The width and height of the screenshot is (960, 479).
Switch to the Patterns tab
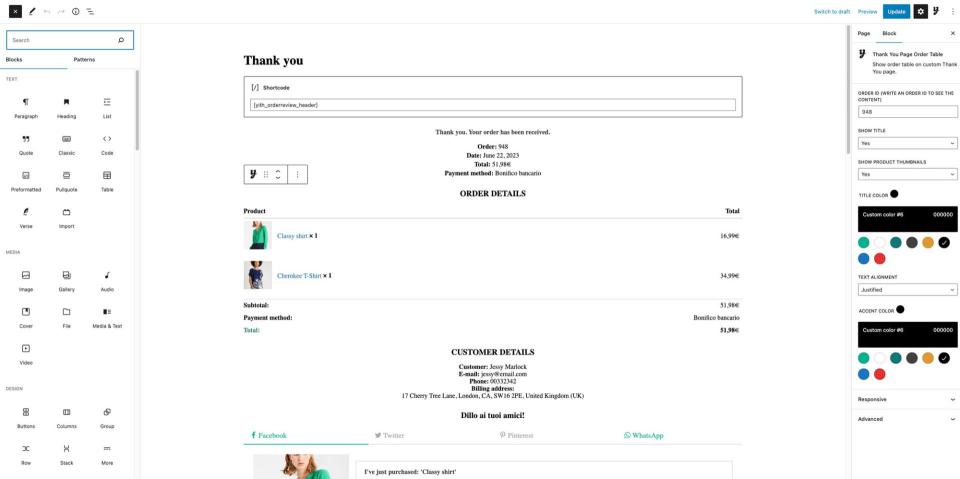pyautogui.click(x=84, y=59)
